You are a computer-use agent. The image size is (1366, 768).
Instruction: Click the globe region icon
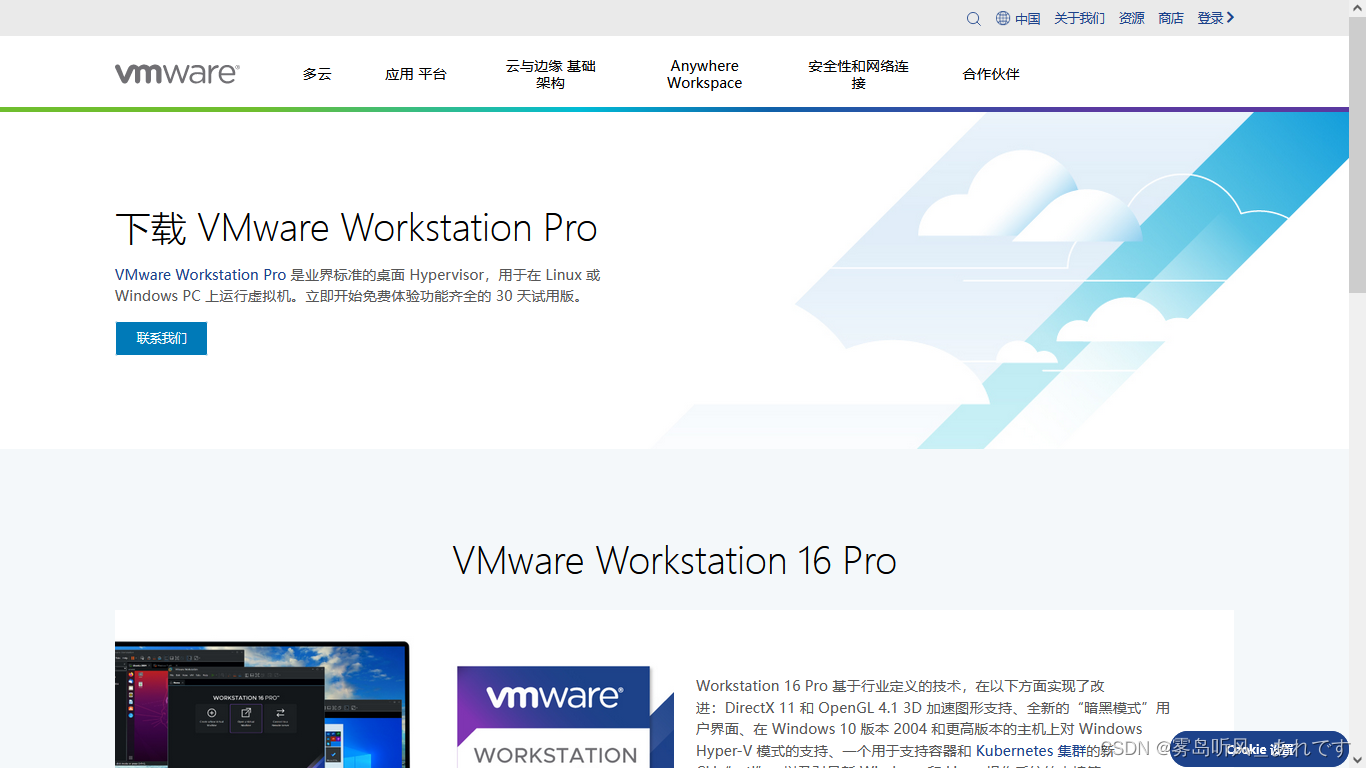(x=1003, y=18)
